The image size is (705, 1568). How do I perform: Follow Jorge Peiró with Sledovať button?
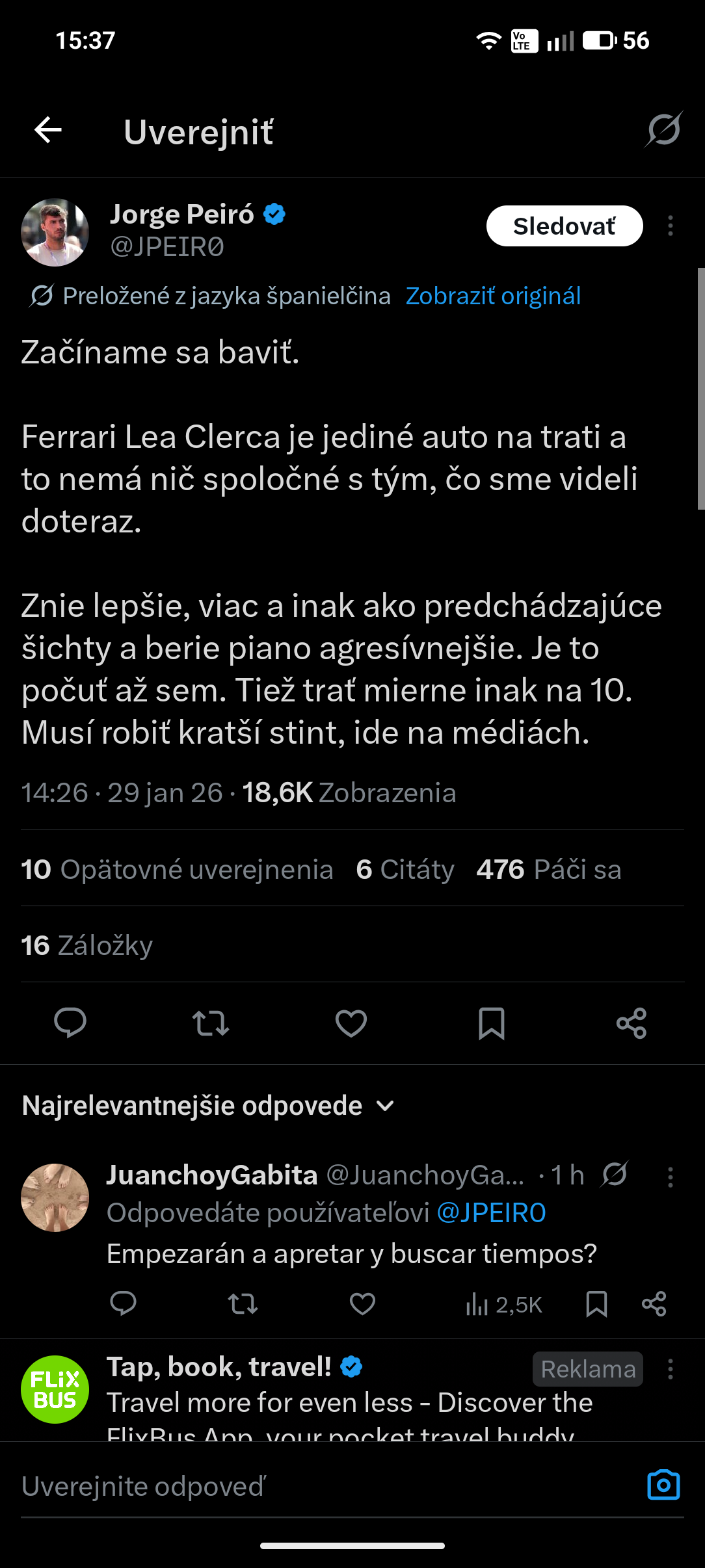point(565,226)
